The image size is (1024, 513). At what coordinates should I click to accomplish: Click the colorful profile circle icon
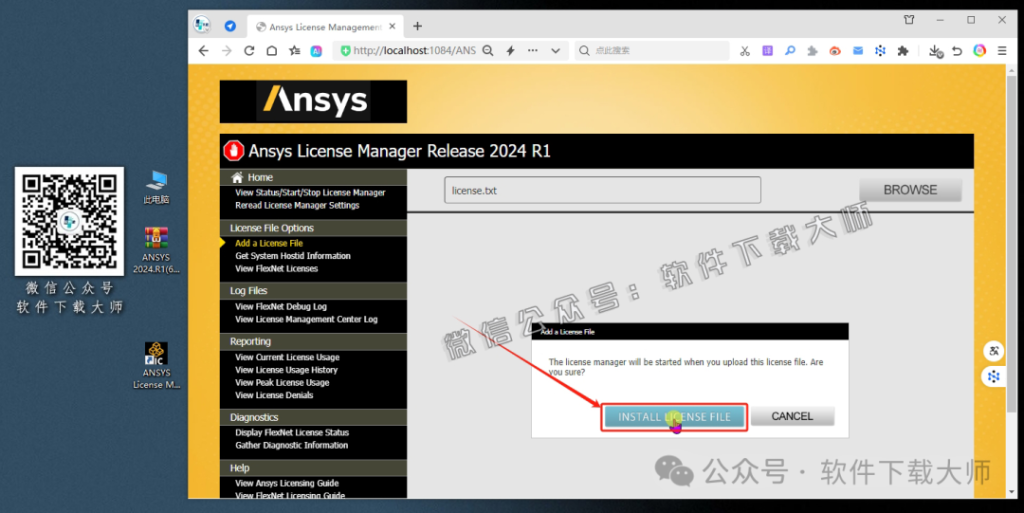[x=980, y=50]
